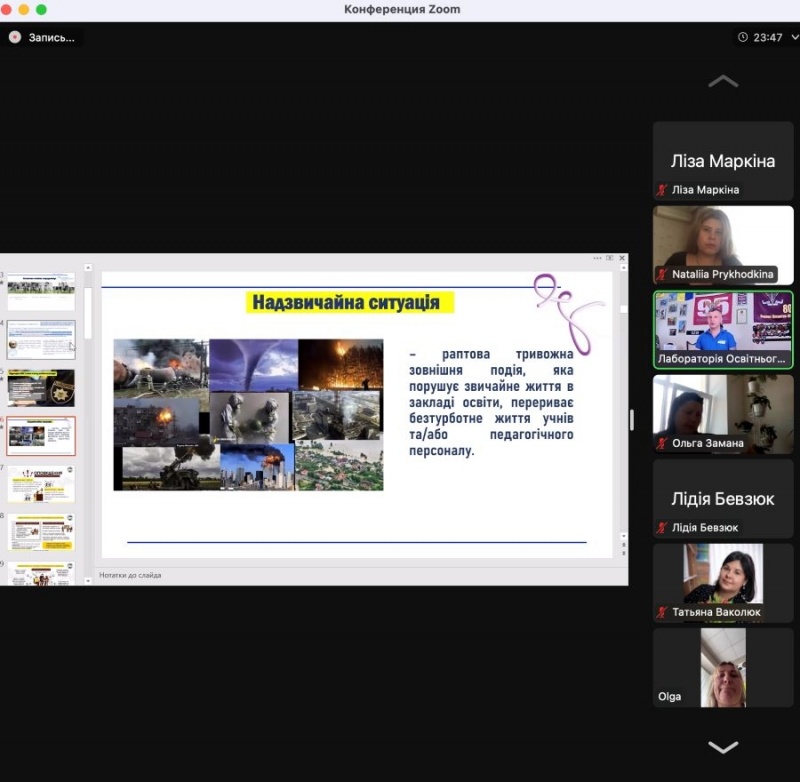Click the divider handle beside participant gallery

tap(631, 420)
